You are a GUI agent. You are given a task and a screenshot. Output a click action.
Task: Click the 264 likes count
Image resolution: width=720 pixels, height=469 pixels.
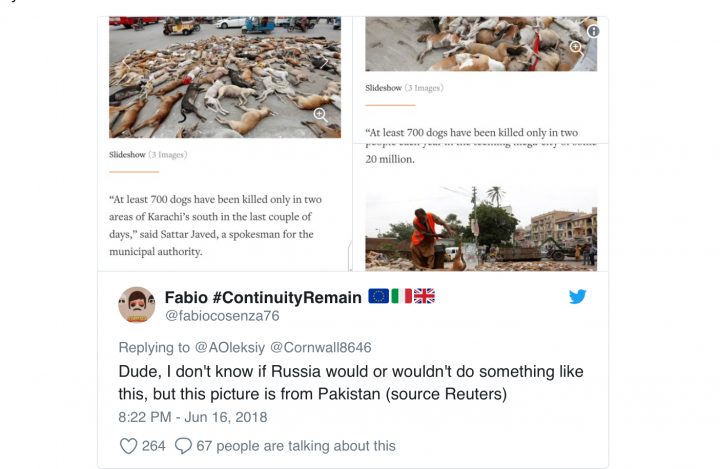pos(153,446)
